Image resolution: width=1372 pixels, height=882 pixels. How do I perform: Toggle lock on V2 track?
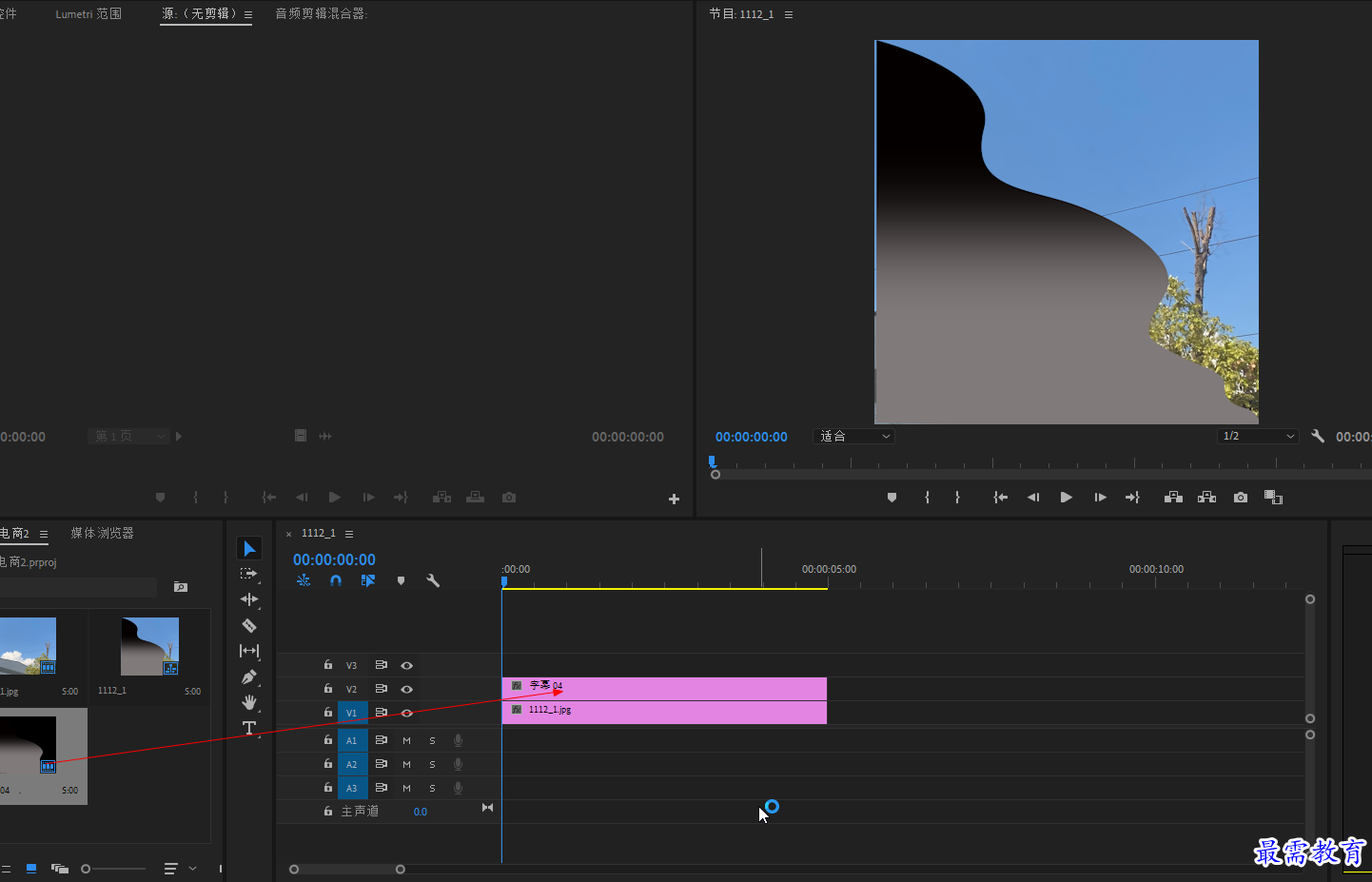point(328,689)
